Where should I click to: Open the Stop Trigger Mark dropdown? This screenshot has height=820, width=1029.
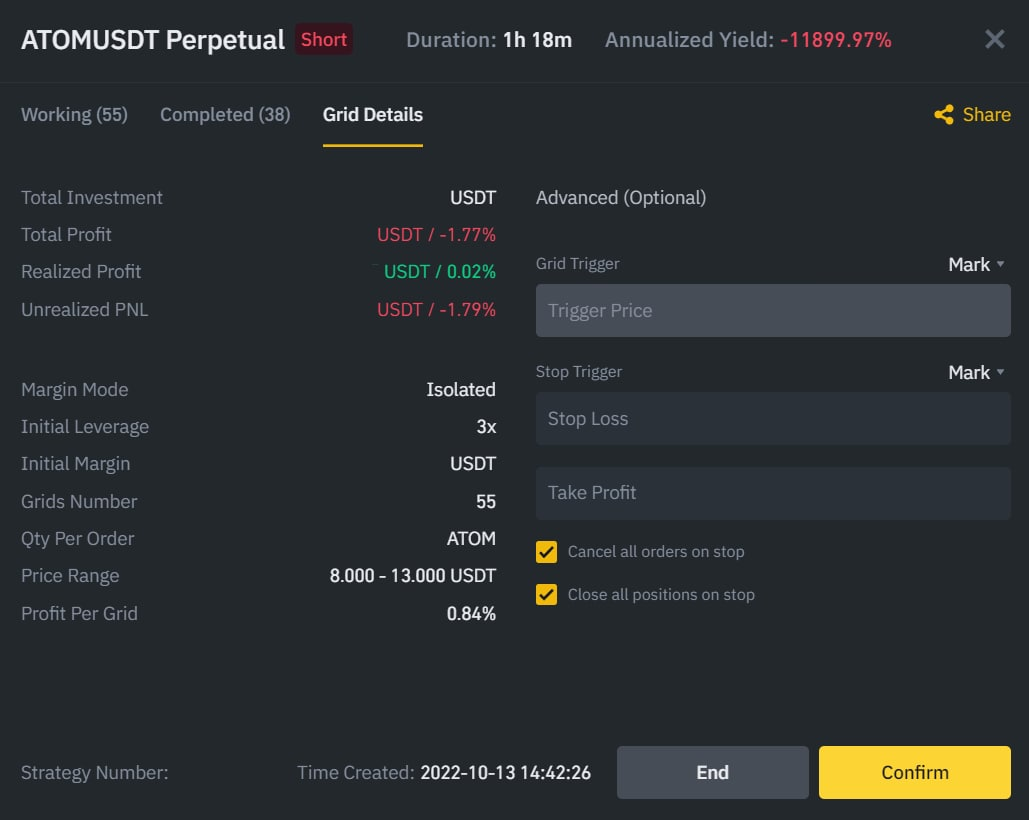[976, 373]
